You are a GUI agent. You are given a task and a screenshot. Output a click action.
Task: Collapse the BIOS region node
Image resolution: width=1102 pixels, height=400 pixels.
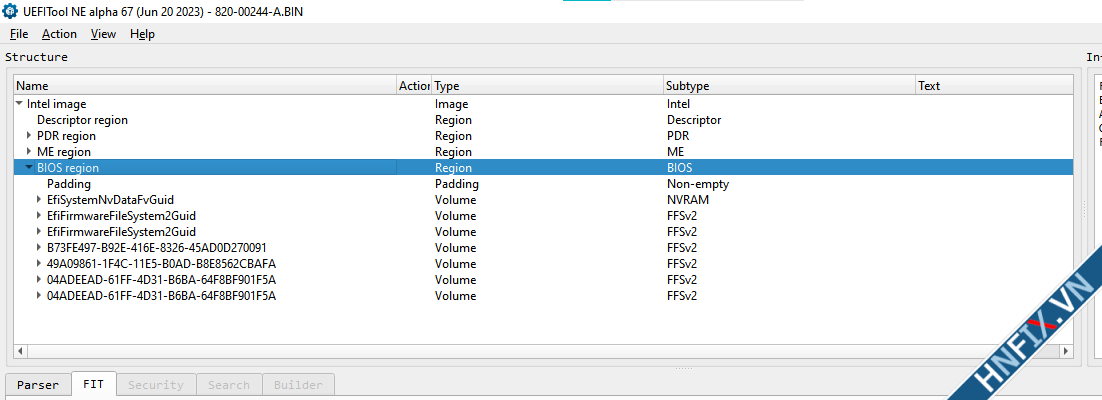[29, 168]
